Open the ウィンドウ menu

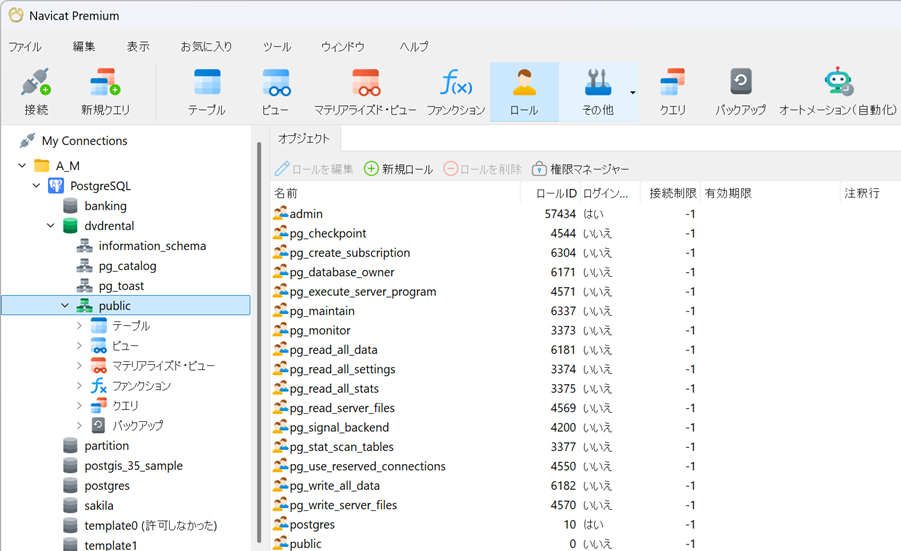342,47
